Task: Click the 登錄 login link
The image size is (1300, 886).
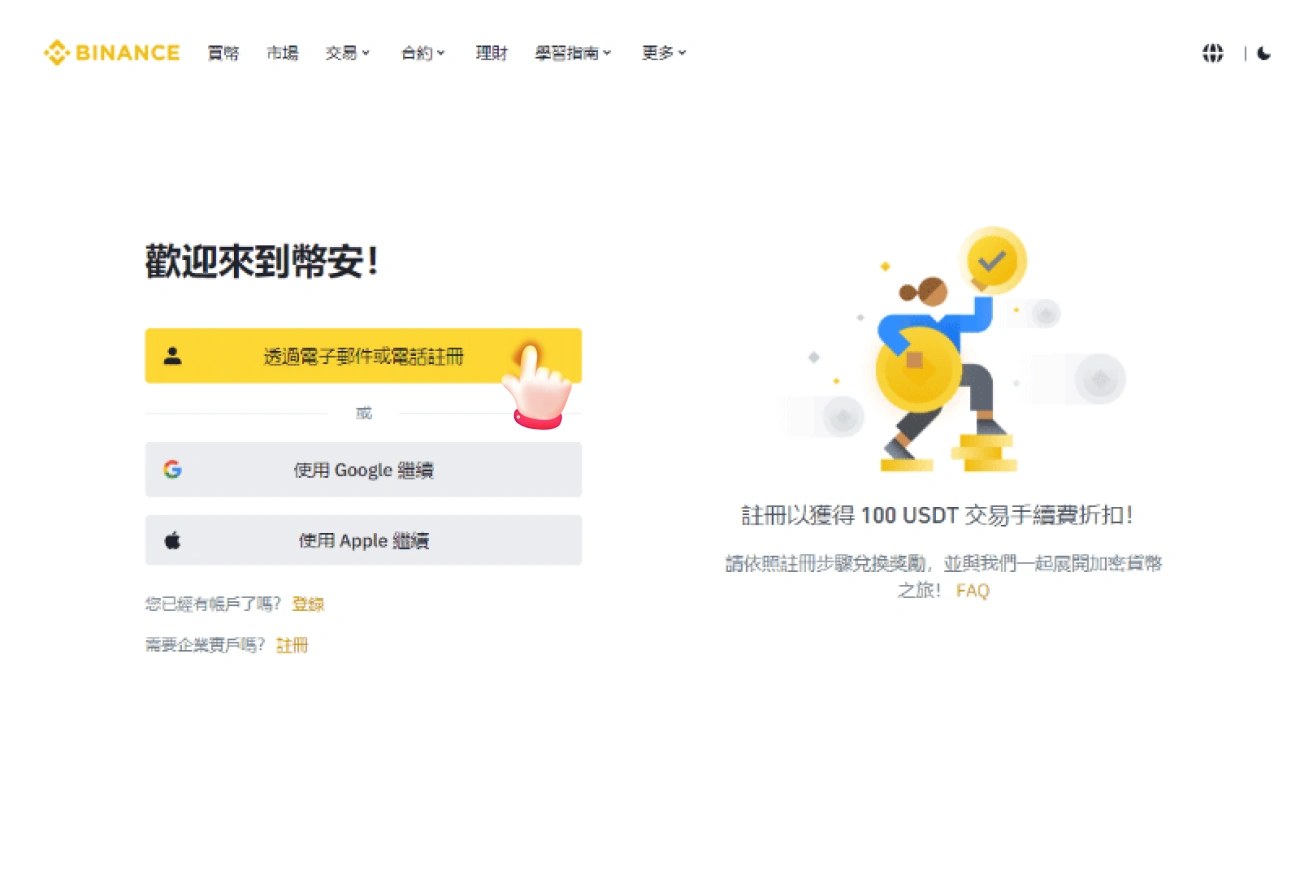Action: pos(308,604)
